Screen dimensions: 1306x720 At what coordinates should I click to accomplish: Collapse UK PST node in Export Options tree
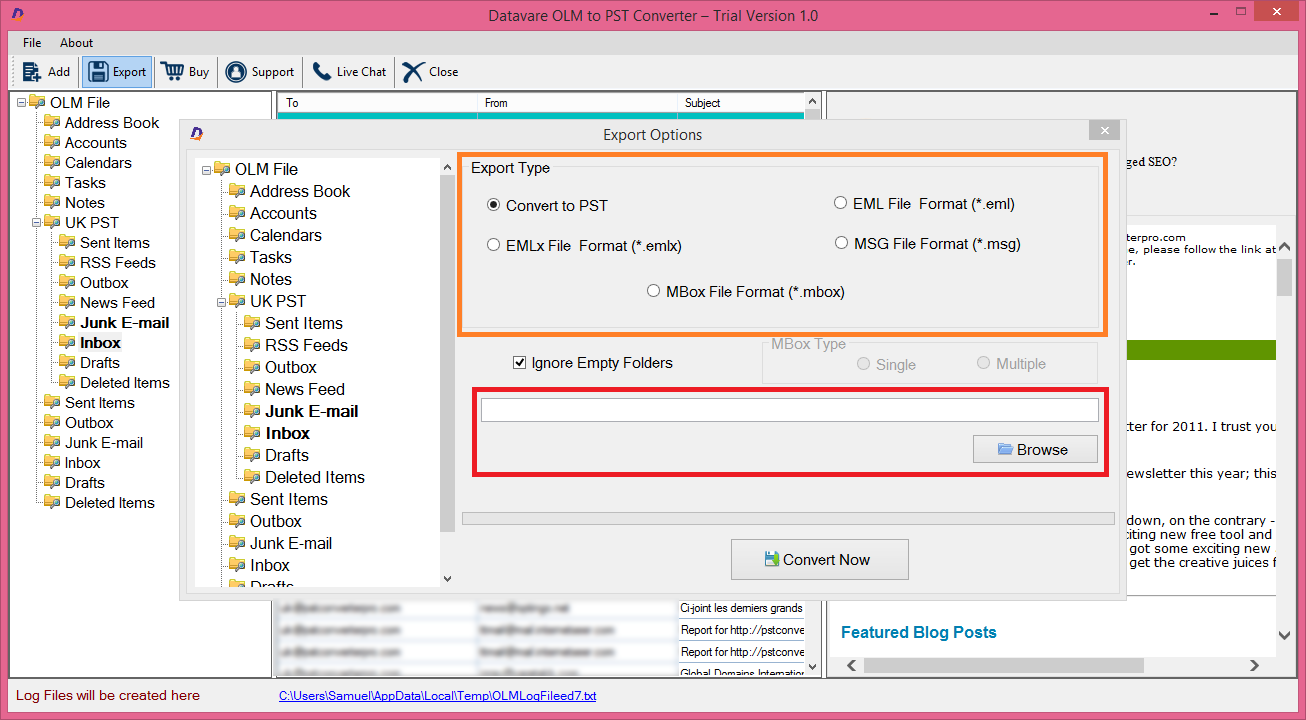coord(222,301)
